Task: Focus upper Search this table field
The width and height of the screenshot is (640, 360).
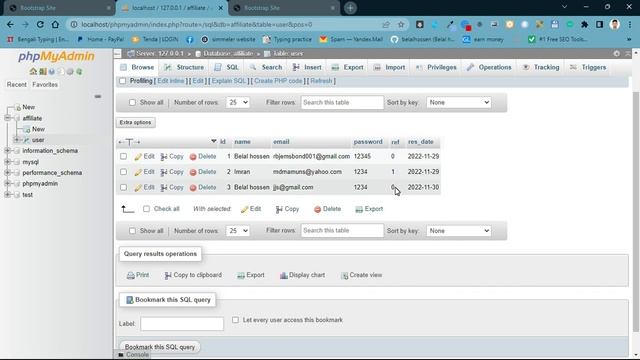Action: pos(342,102)
